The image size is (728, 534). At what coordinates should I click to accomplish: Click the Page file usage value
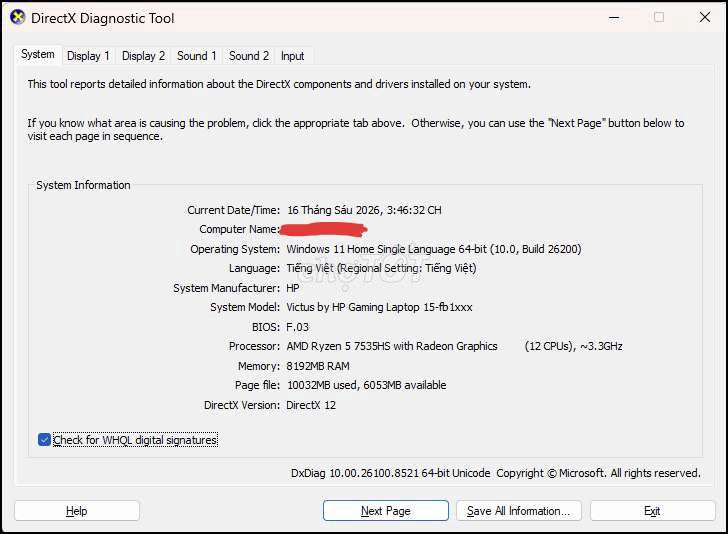coord(366,385)
